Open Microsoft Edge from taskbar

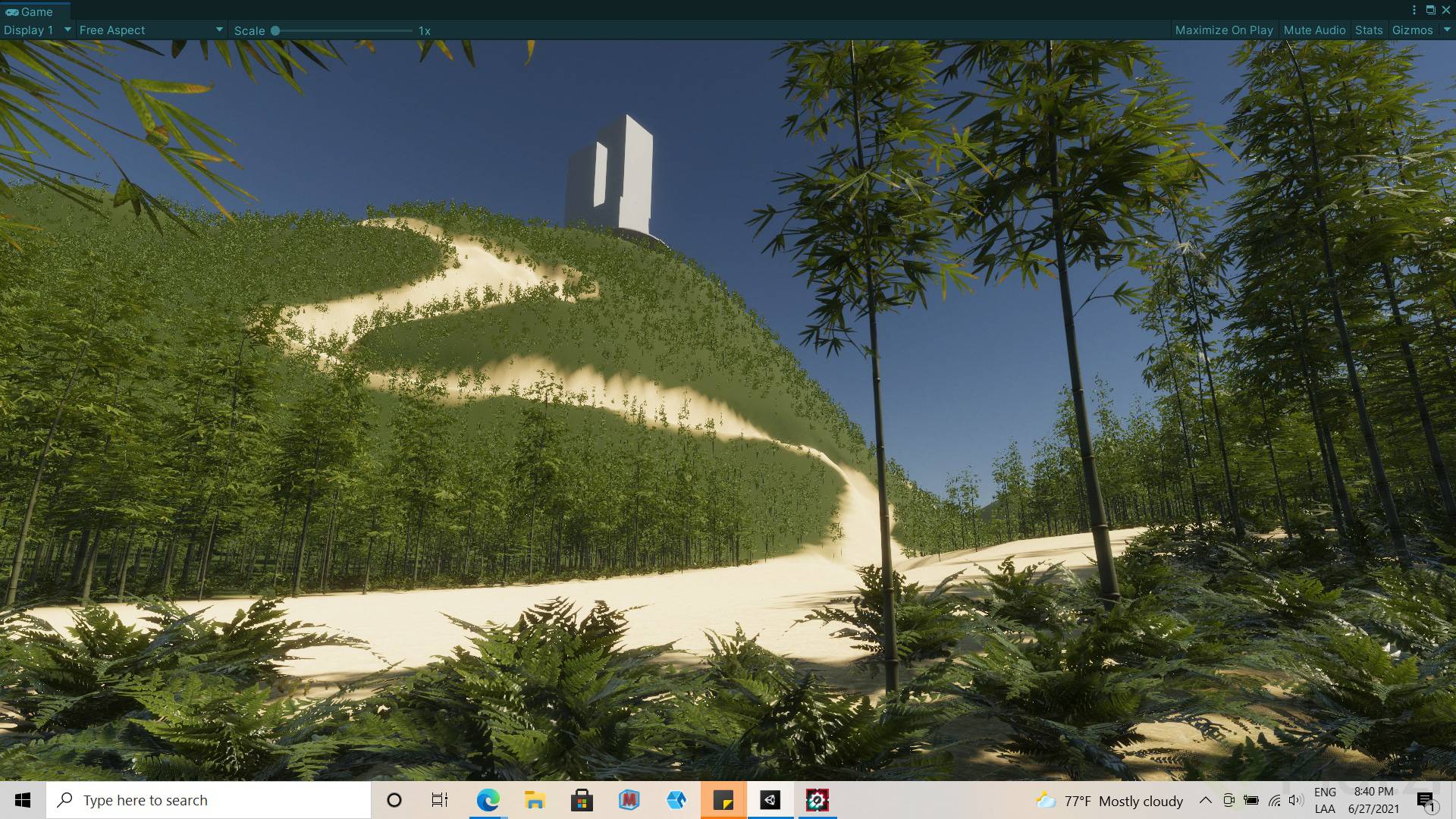click(488, 800)
